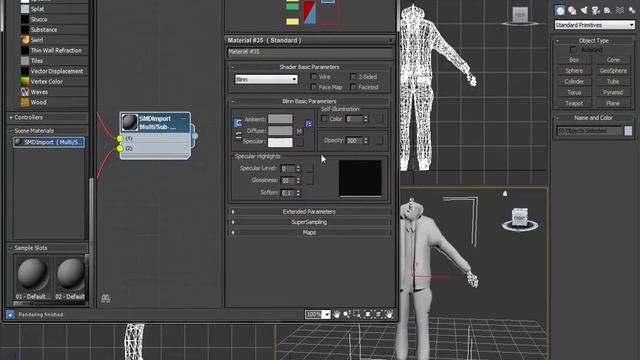Open the Motion tab in command panel
640x360 pixels.
[596, 11]
